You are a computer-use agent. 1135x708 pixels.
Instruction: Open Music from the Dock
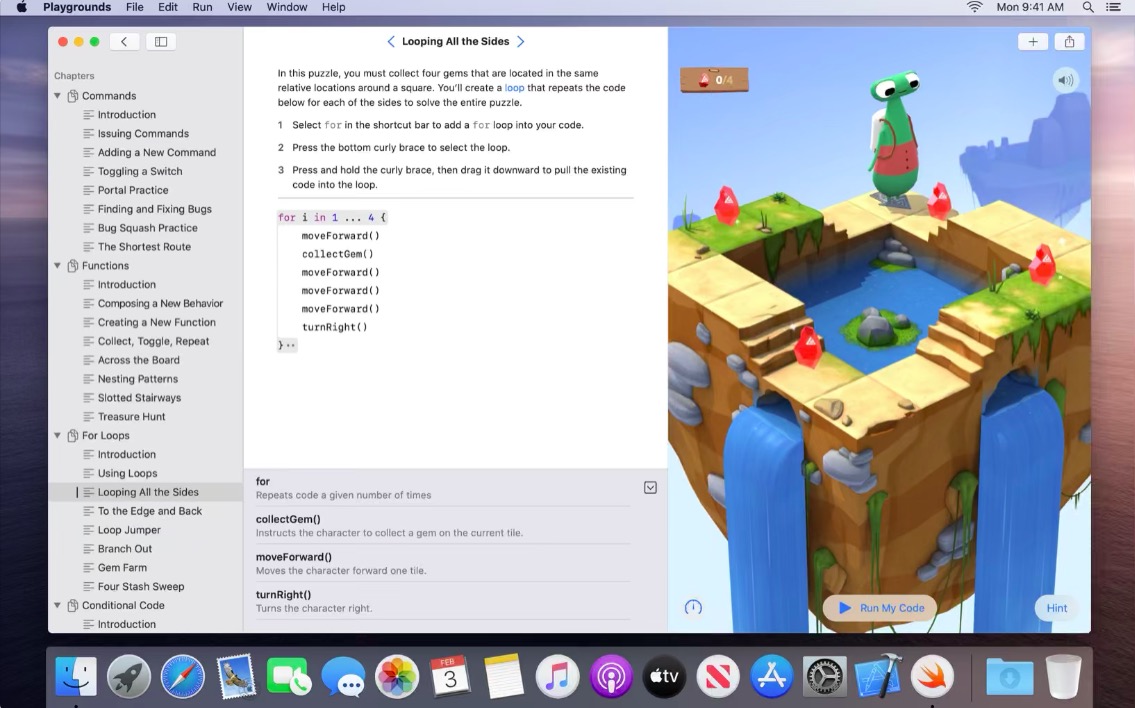click(x=557, y=676)
